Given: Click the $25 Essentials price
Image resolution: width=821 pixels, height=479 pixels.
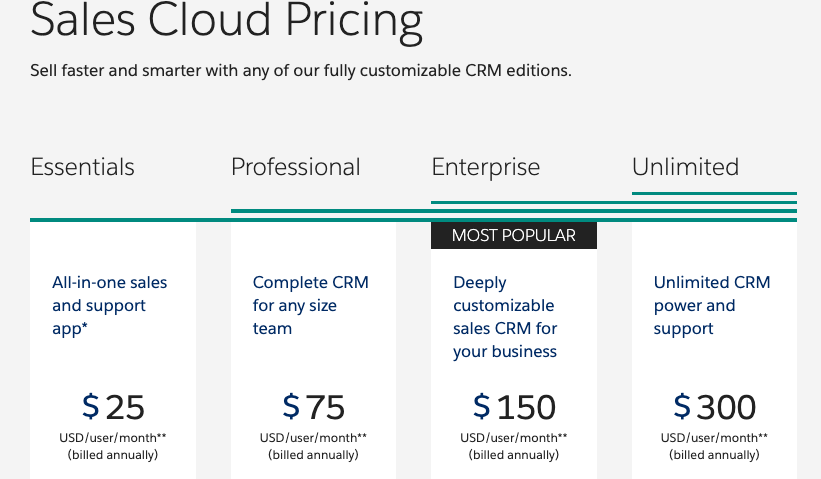Looking at the screenshot, I should 113,407.
